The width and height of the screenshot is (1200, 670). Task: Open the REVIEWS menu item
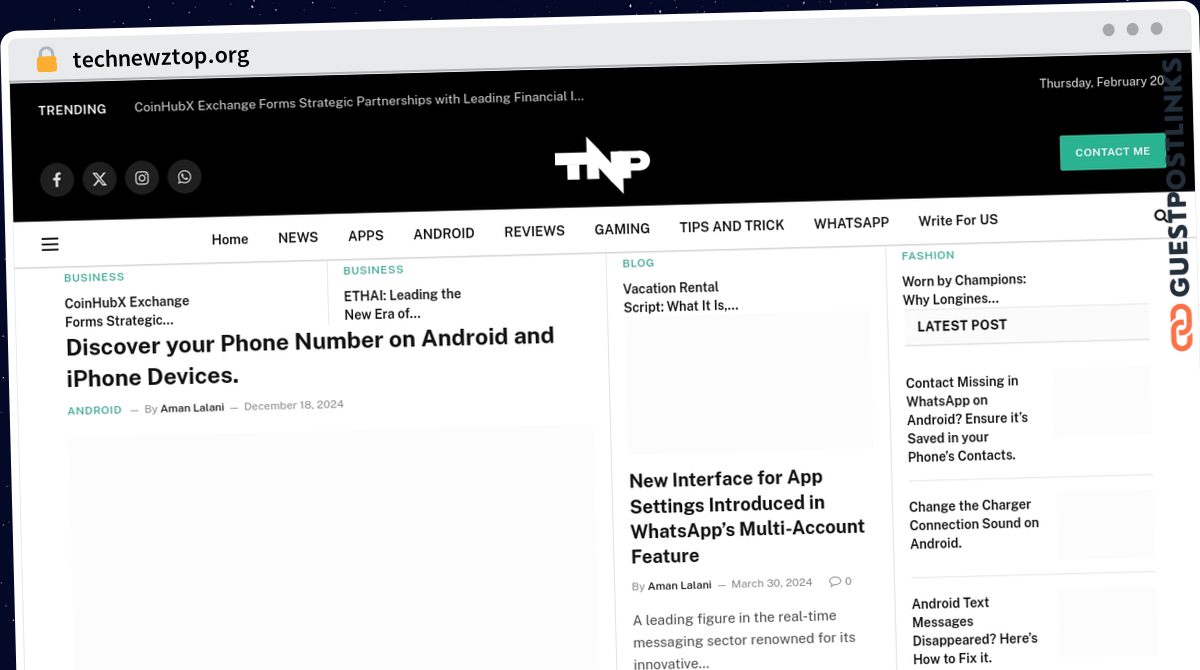[534, 231]
